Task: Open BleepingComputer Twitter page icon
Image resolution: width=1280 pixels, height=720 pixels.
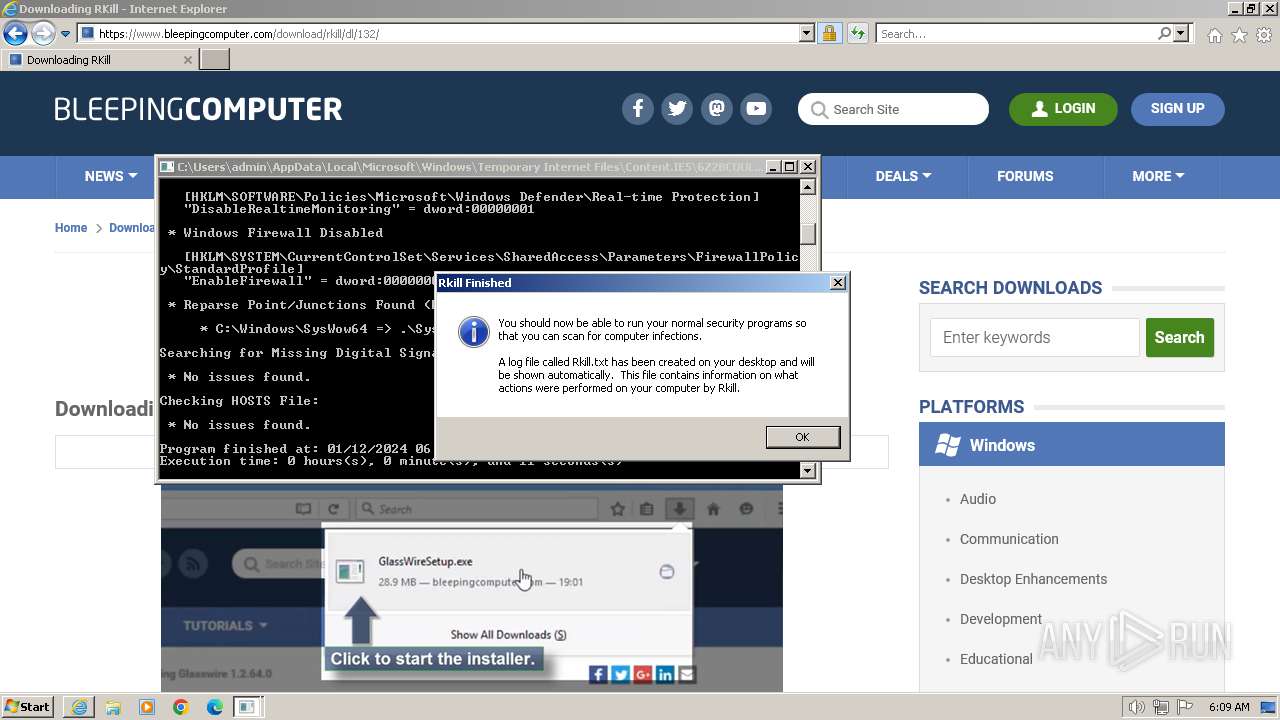Action: (x=677, y=109)
